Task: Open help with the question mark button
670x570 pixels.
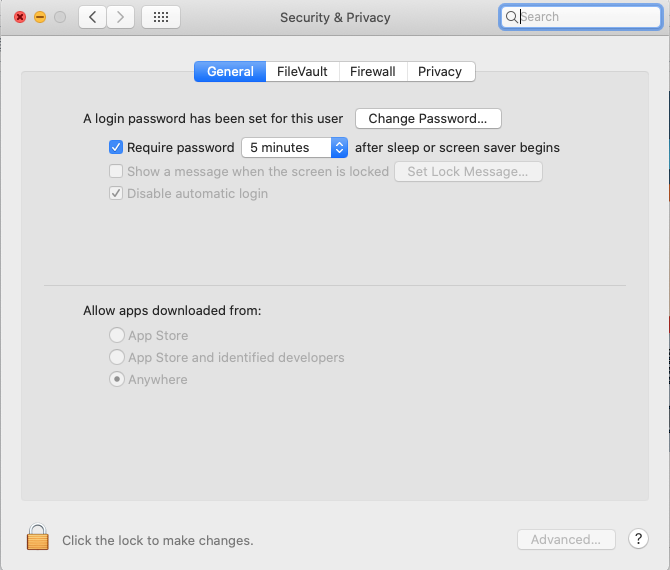Action: pyautogui.click(x=638, y=539)
